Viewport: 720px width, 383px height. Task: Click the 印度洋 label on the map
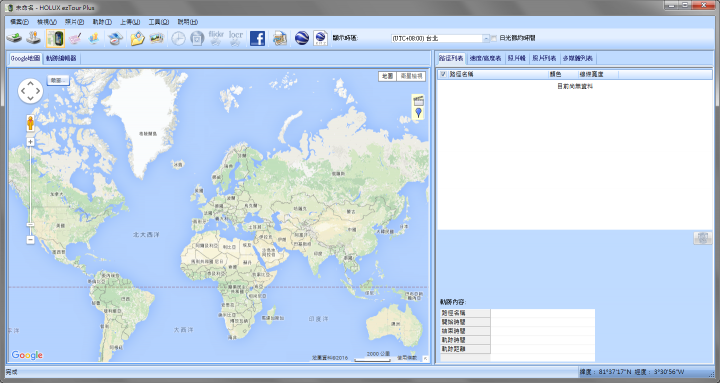point(318,319)
